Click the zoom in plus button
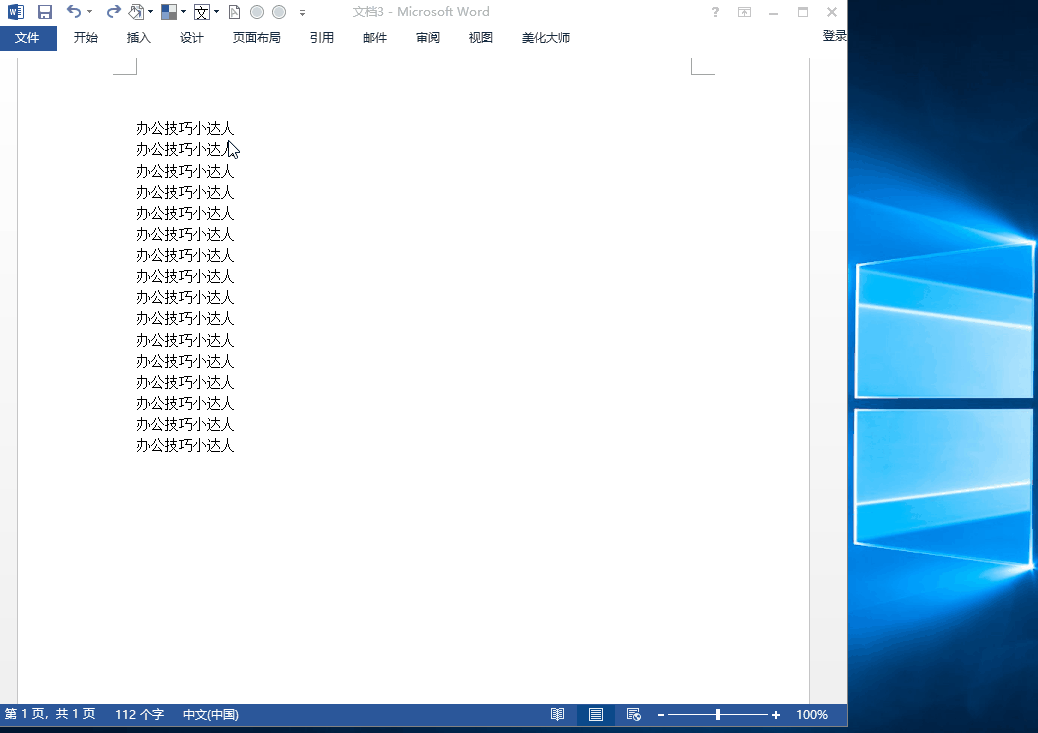Image resolution: width=1038 pixels, height=733 pixels. pyautogui.click(x=776, y=715)
